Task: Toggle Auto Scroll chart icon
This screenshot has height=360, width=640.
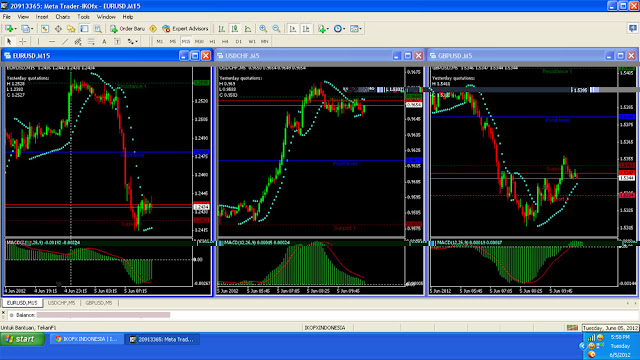Action: pos(293,29)
